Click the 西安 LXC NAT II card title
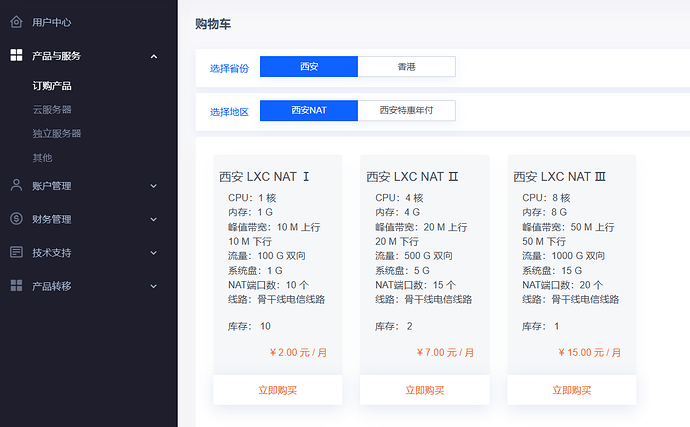Screen dimensions: 690x427 click(412, 177)
